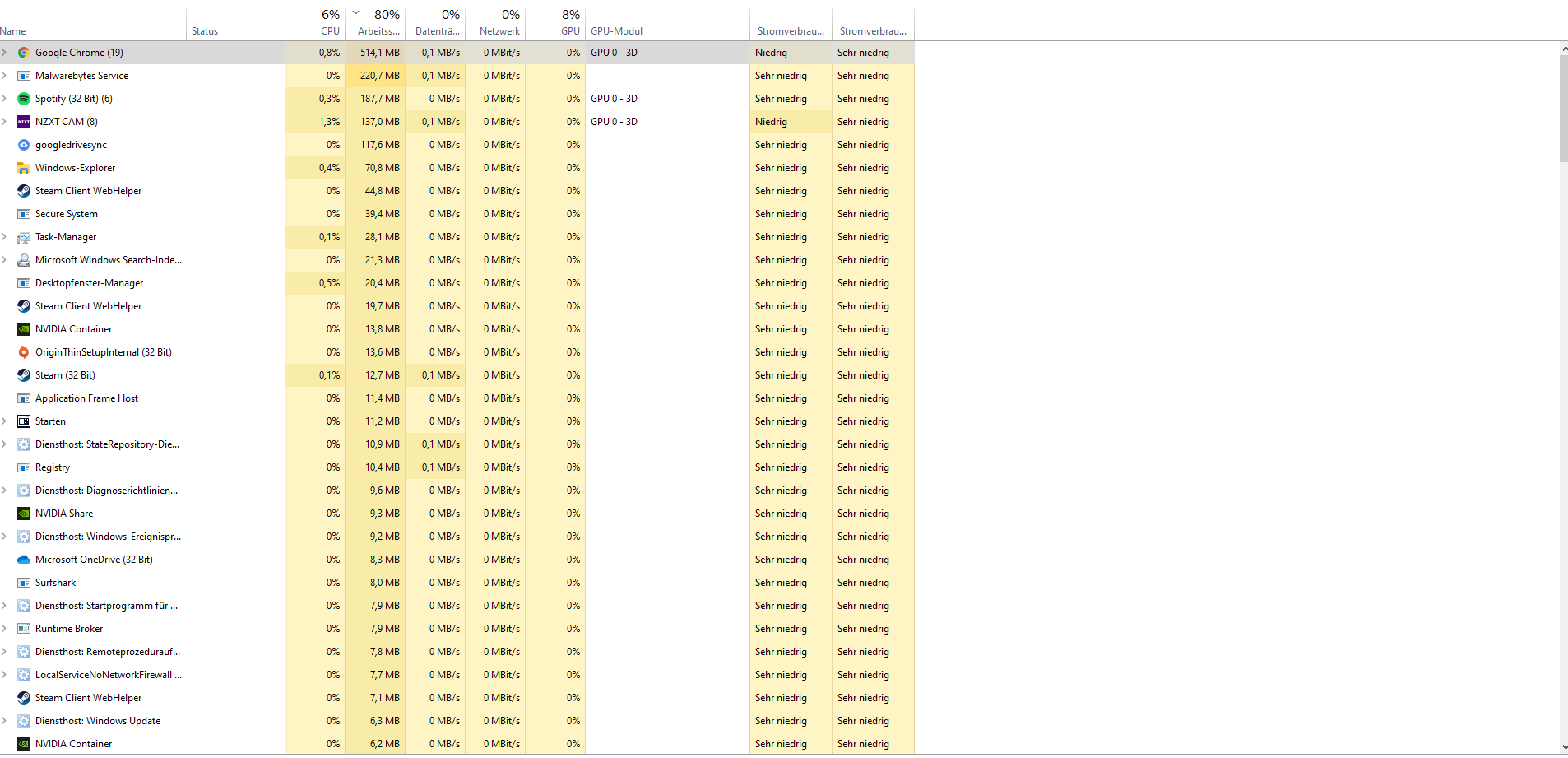This screenshot has width=1568, height=758.
Task: Expand the NZXT CAM (8) group
Action: [4, 122]
